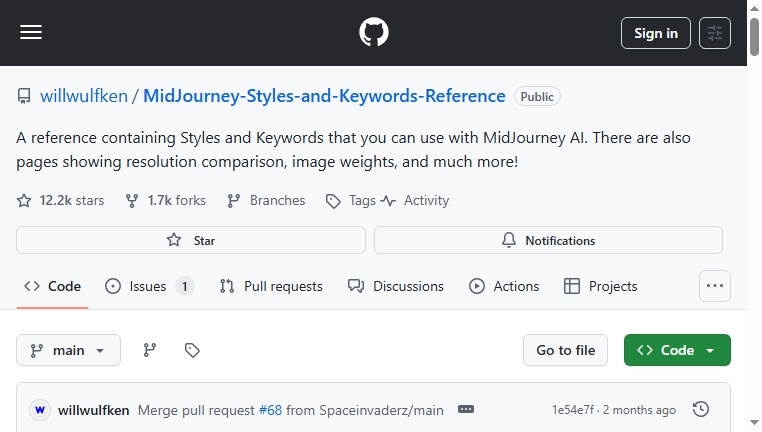Open the Tags link in repository stats

[351, 200]
